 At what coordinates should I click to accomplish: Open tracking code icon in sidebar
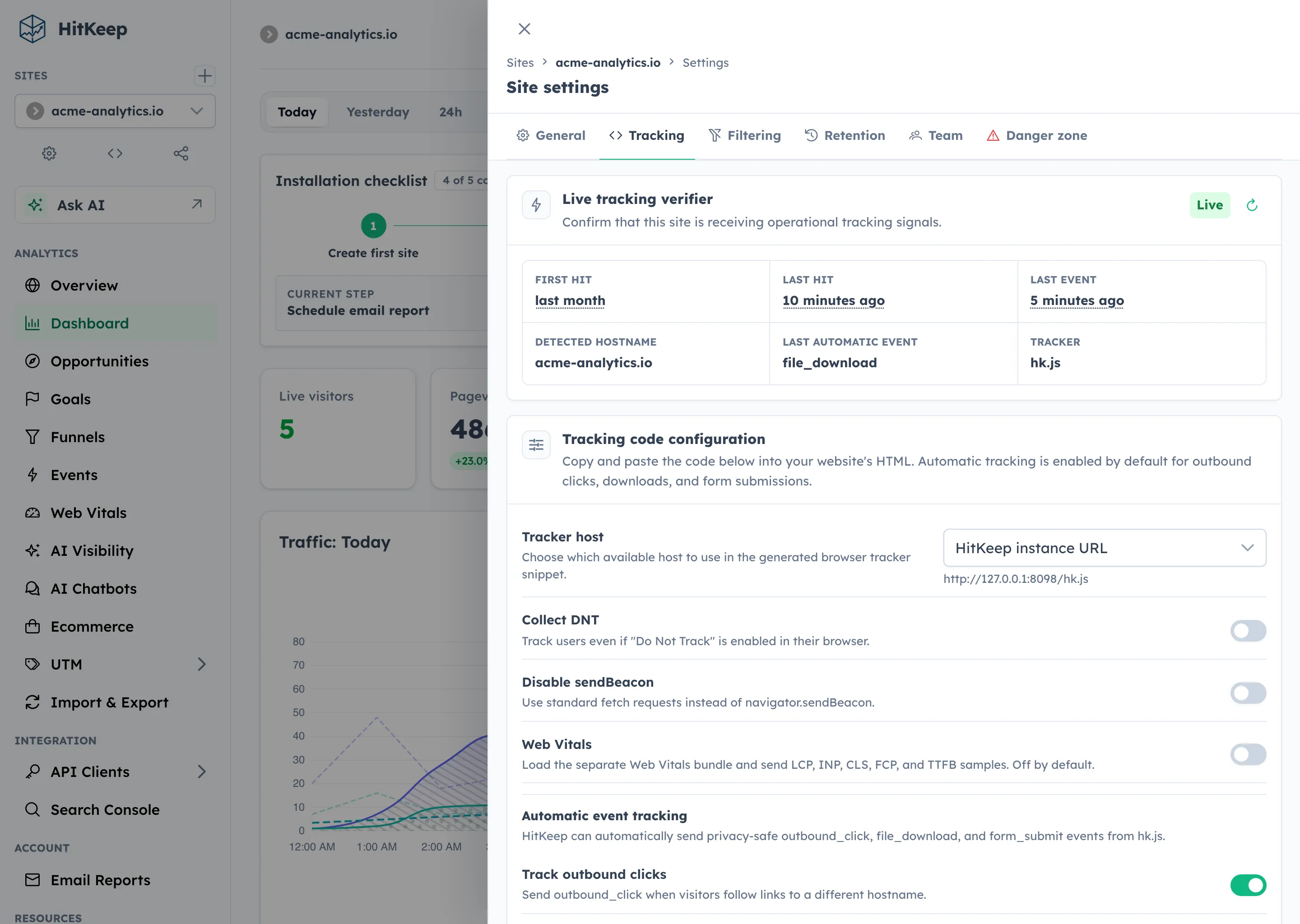click(x=115, y=153)
